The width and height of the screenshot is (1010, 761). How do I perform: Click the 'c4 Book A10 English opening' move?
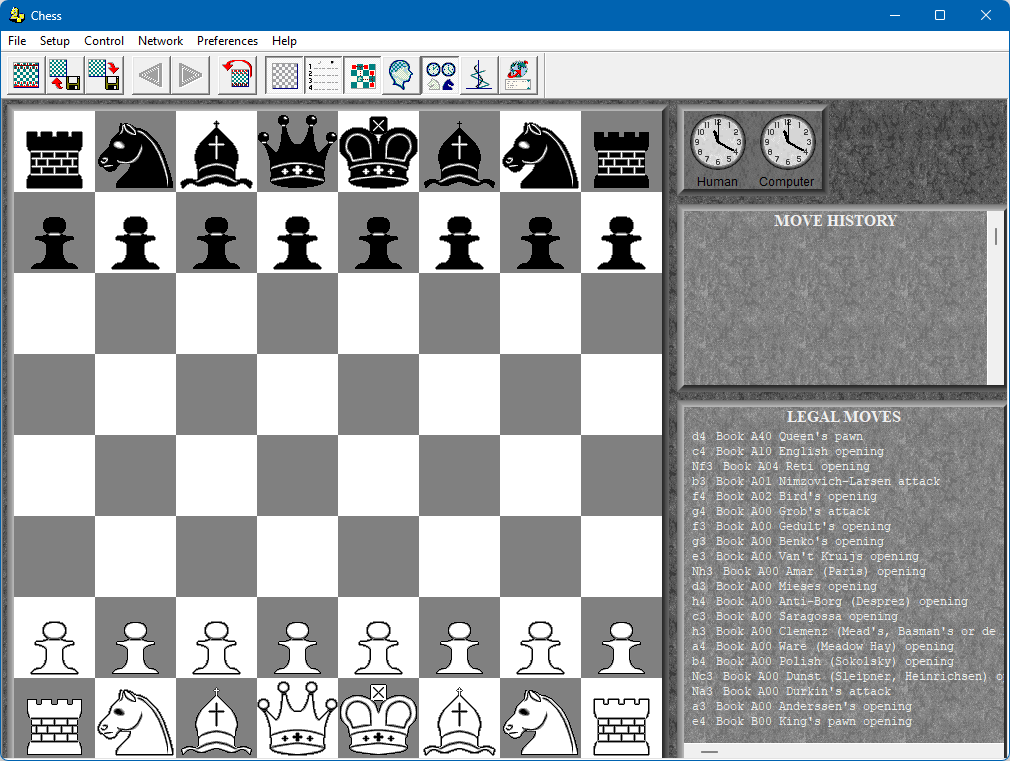point(788,451)
